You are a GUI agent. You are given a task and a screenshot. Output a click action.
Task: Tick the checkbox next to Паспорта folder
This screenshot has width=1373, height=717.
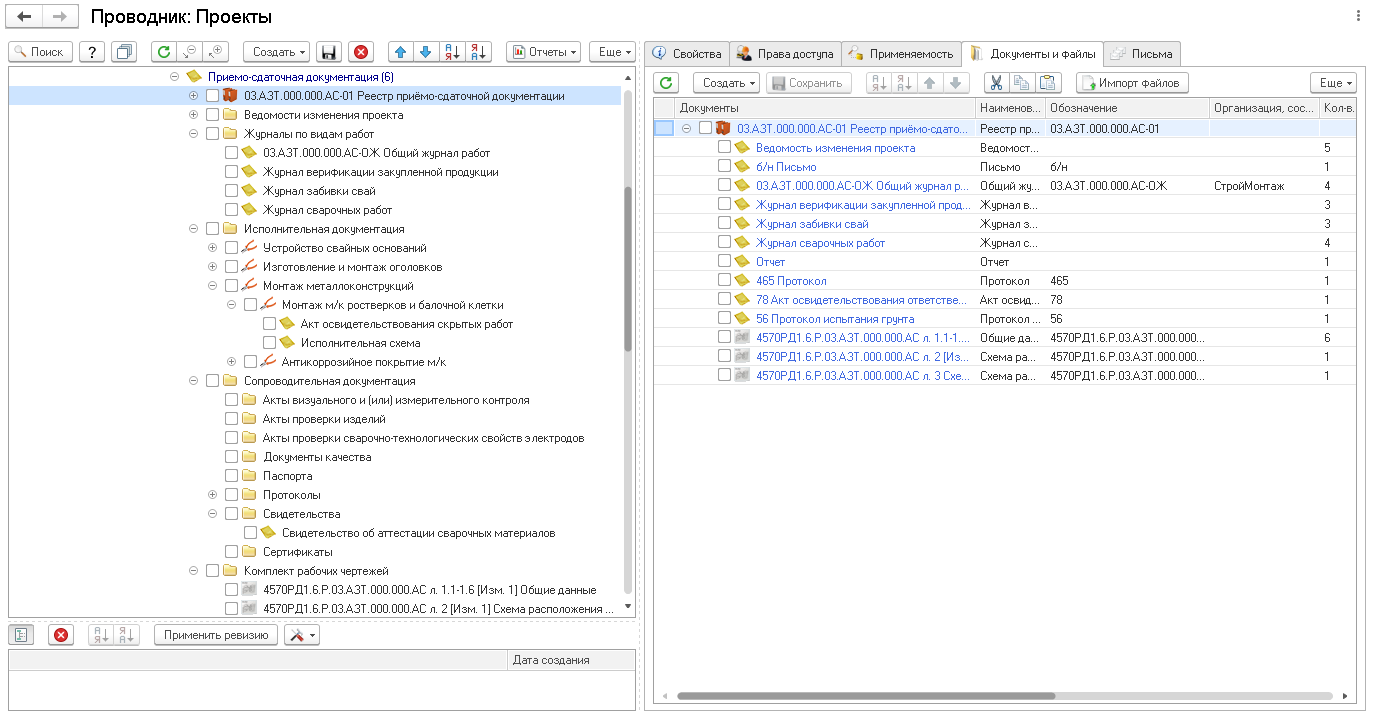point(232,476)
